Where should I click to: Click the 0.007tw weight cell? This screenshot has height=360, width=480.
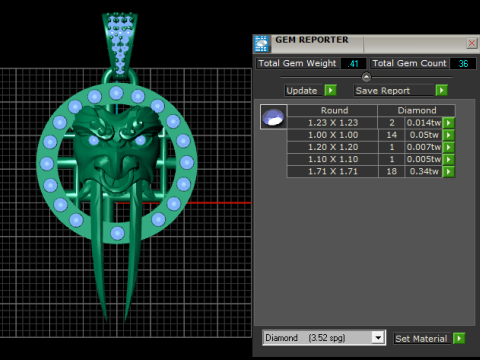click(423, 147)
